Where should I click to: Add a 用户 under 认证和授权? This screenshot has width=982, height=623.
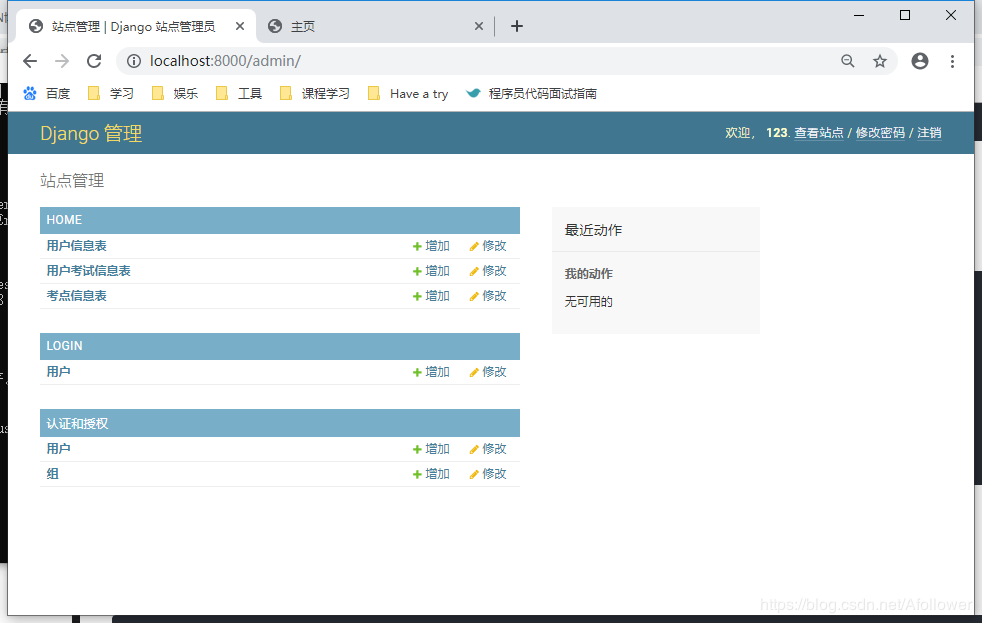431,449
